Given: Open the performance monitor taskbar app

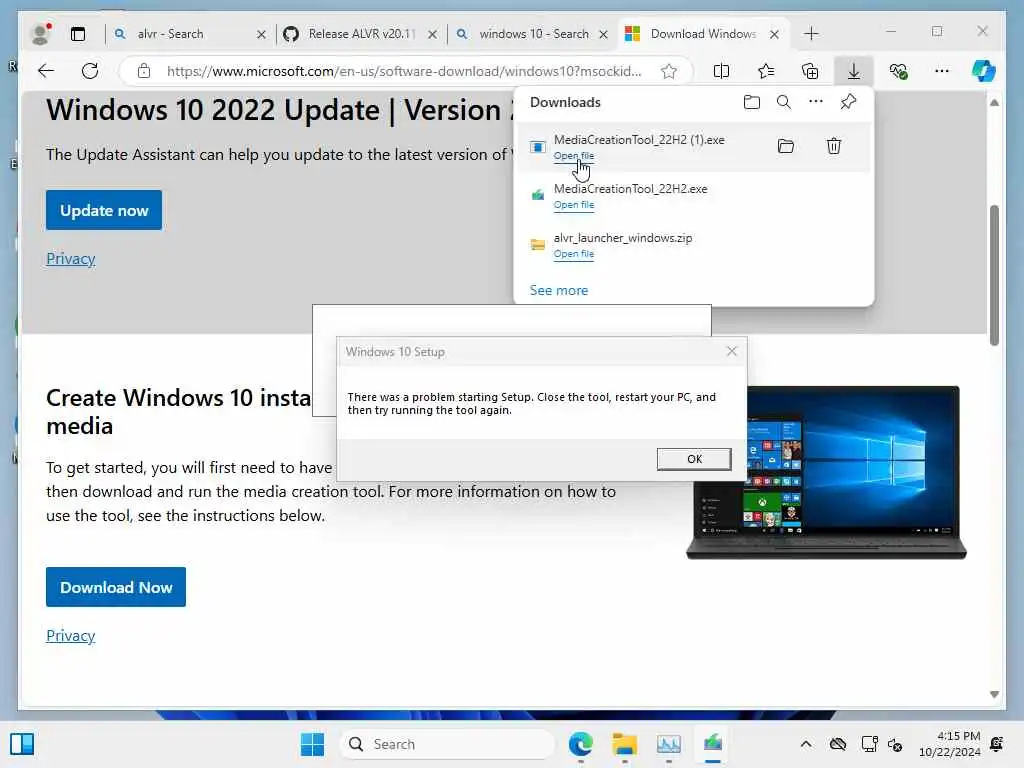Looking at the screenshot, I should pyautogui.click(x=669, y=744).
